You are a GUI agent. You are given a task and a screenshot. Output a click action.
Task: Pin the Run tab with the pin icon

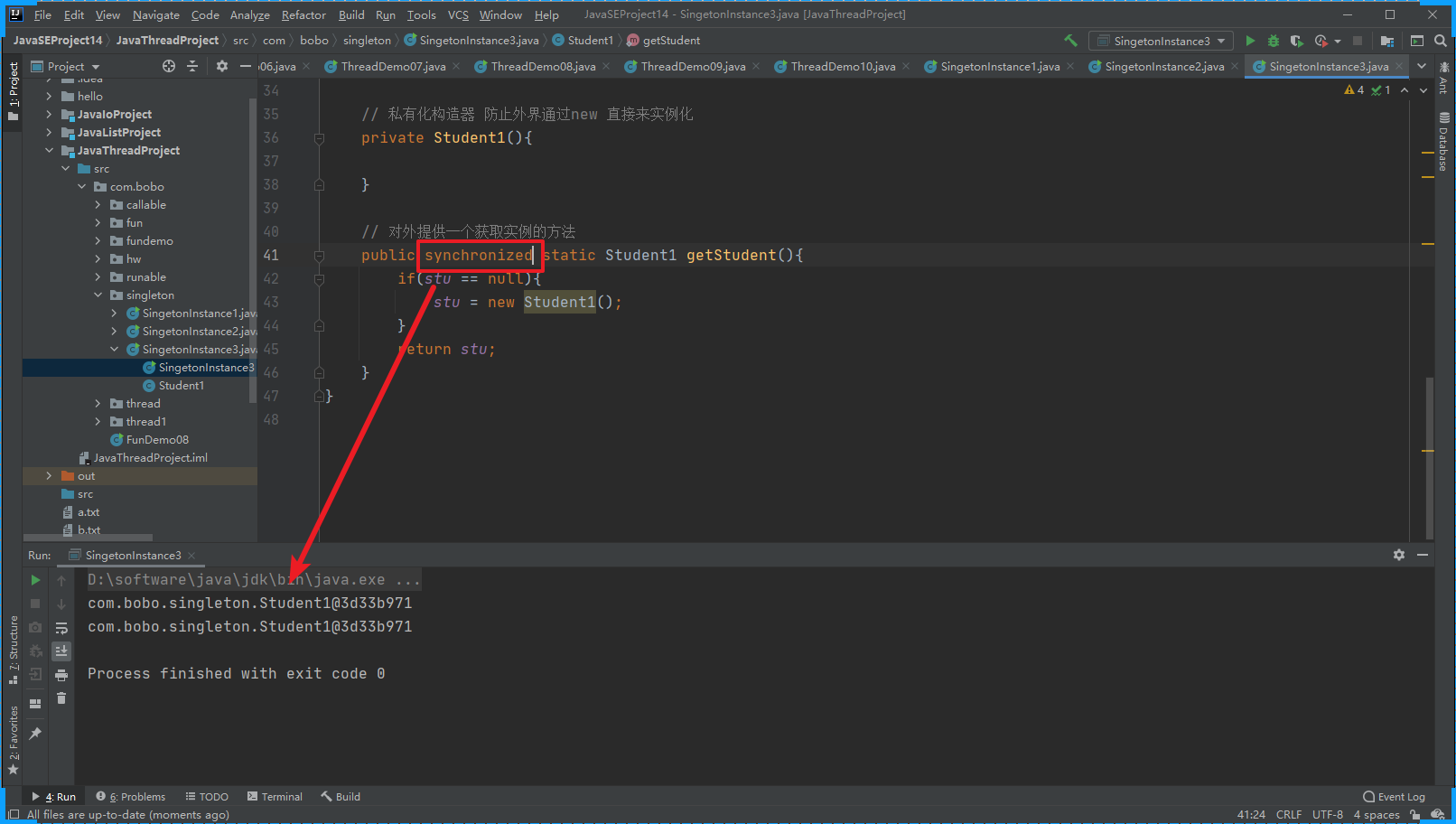pos(35,734)
